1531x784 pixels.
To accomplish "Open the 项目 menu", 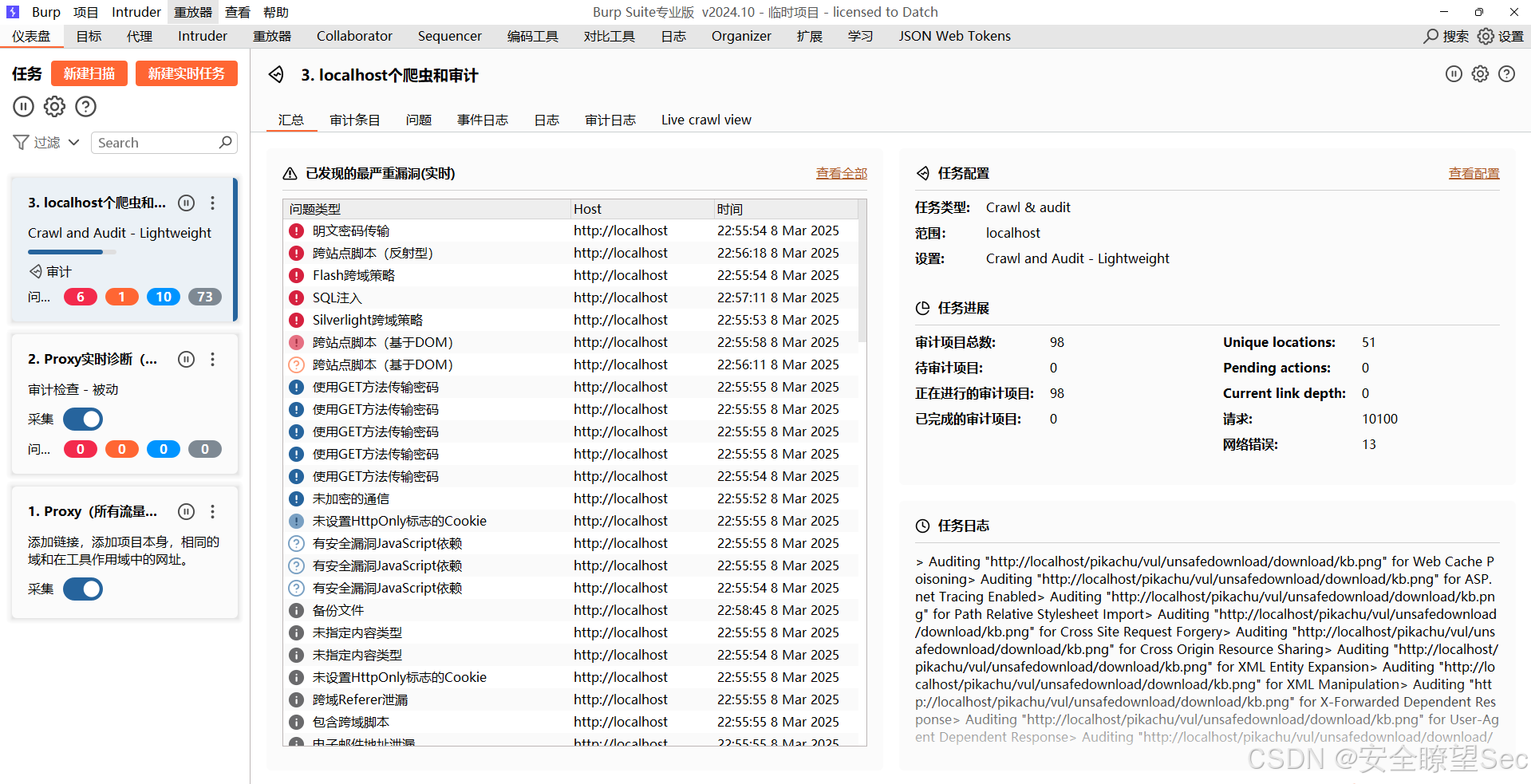I will 86,12.
